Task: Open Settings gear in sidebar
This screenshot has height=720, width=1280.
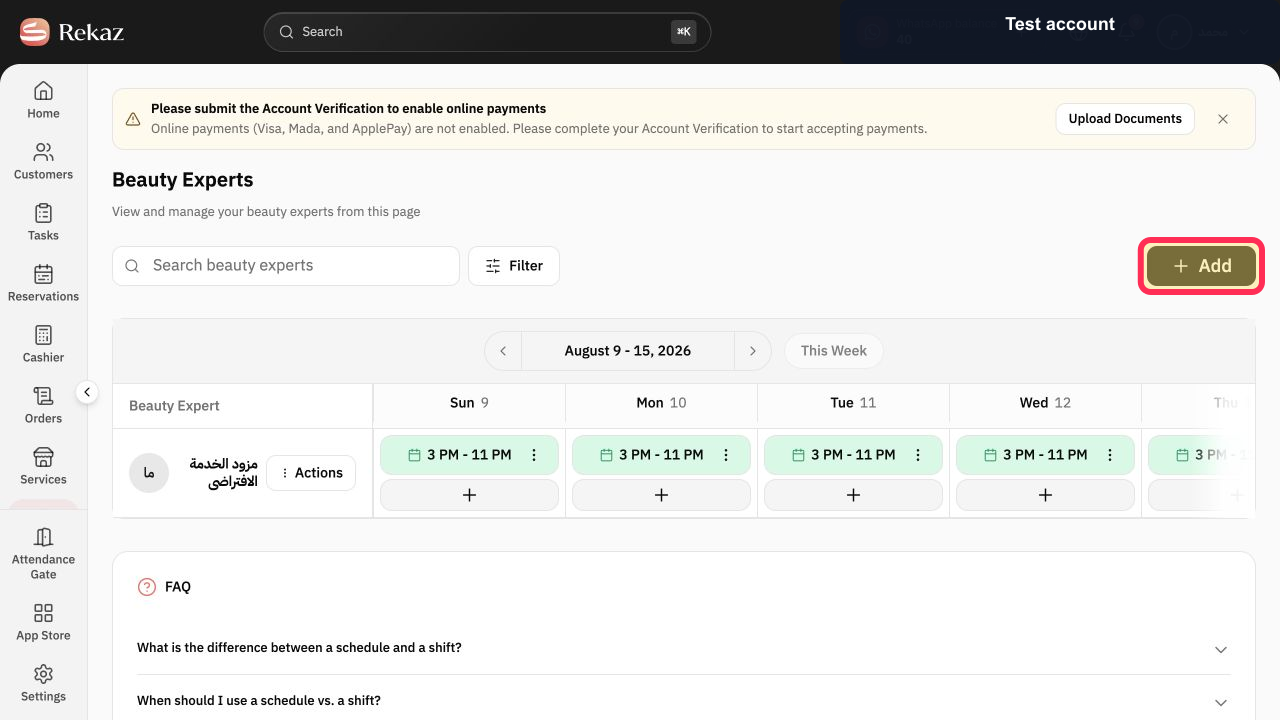Action: (43, 683)
